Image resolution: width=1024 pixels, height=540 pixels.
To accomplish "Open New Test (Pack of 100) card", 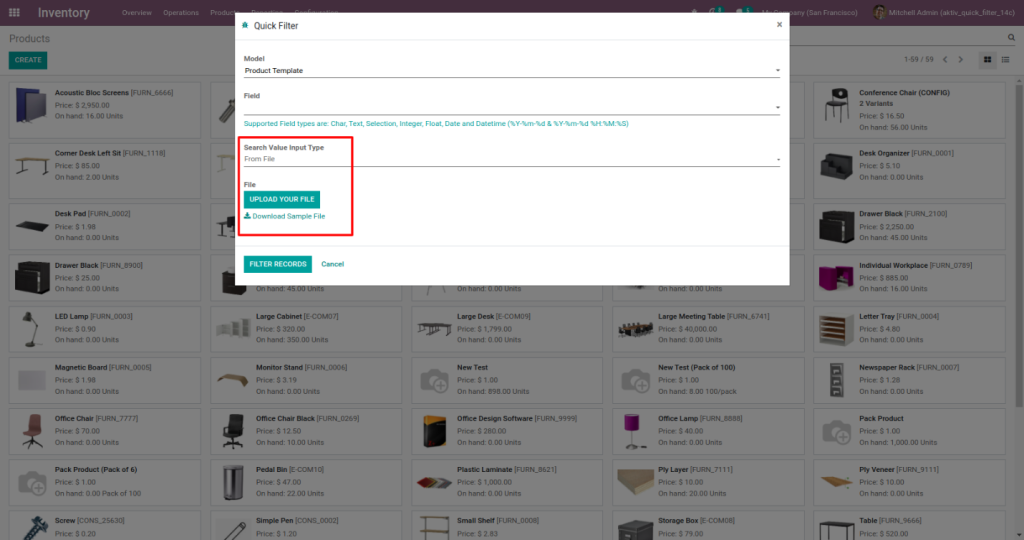I will pyautogui.click(x=708, y=379).
